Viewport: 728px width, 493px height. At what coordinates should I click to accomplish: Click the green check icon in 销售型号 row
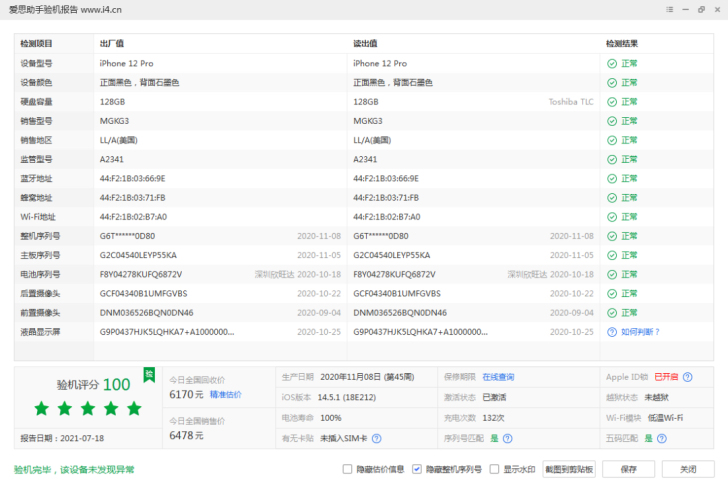(612, 121)
